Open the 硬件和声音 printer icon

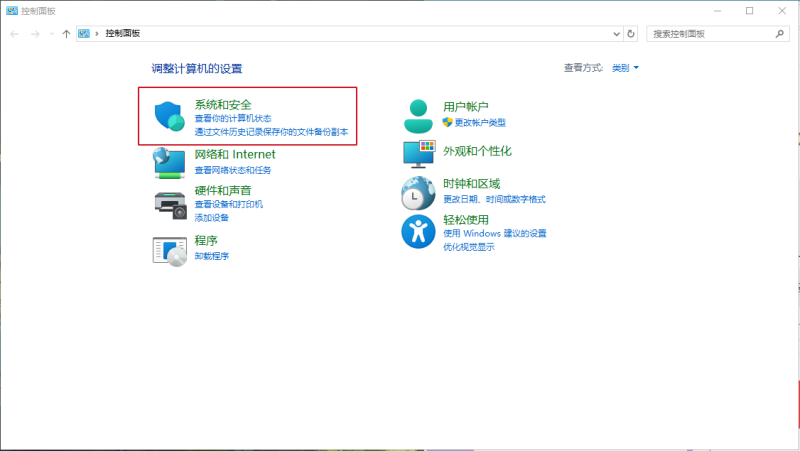170,205
